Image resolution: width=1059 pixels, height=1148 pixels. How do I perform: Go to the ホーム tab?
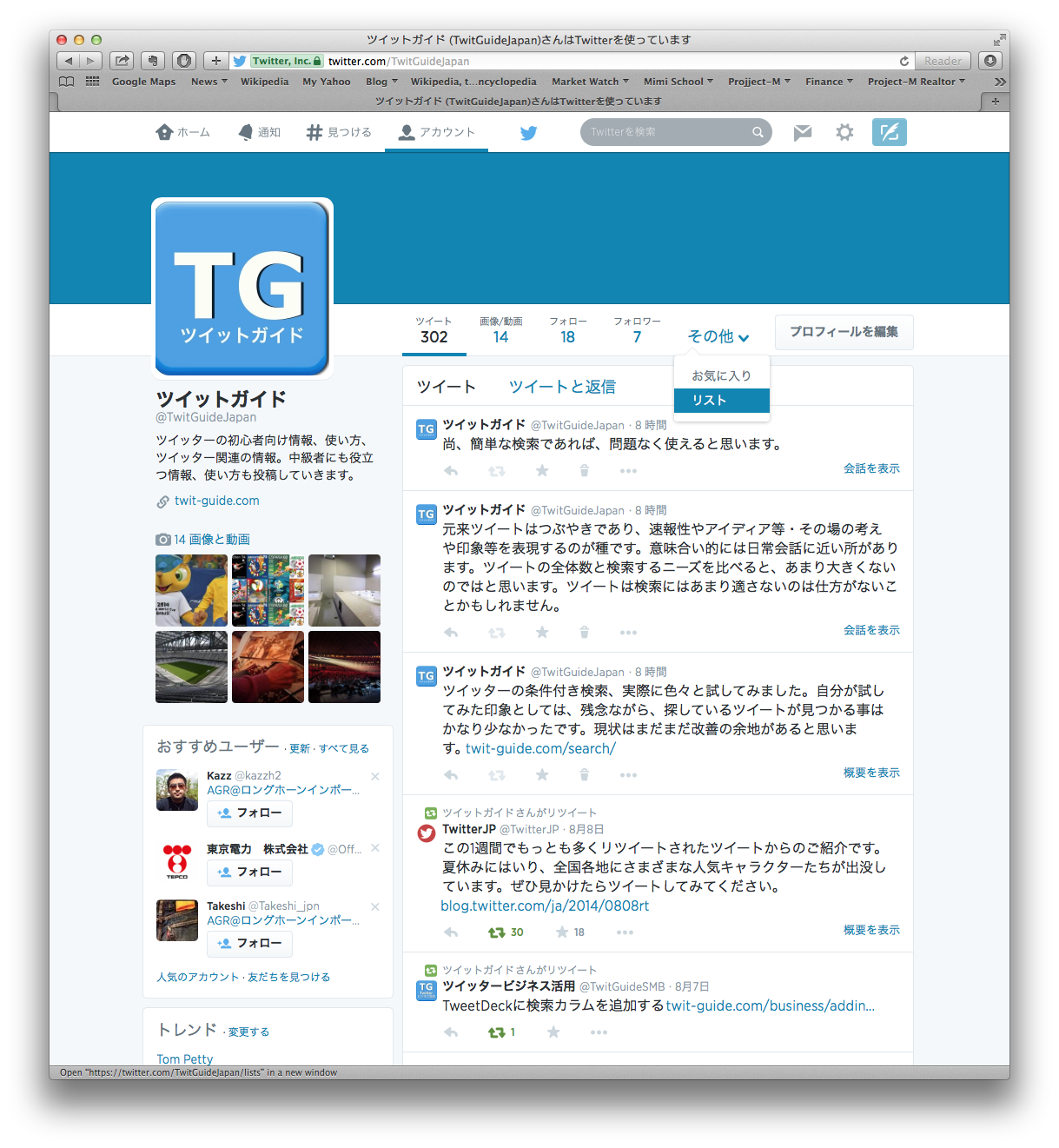coord(182,132)
